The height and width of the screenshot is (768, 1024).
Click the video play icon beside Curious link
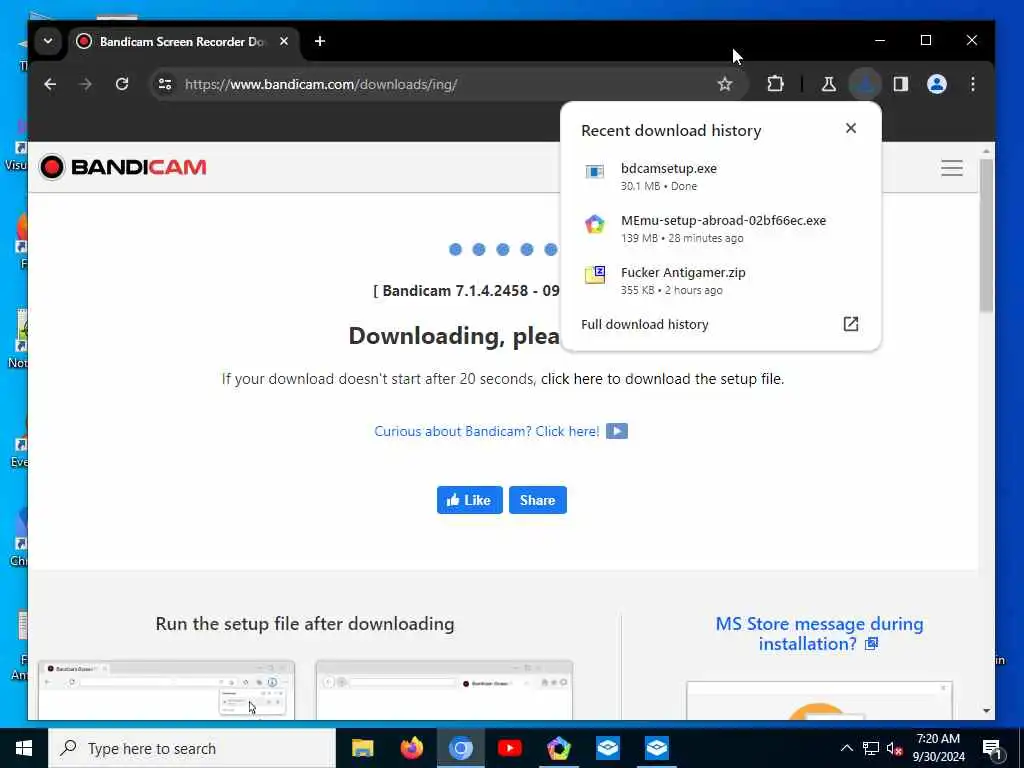click(617, 431)
